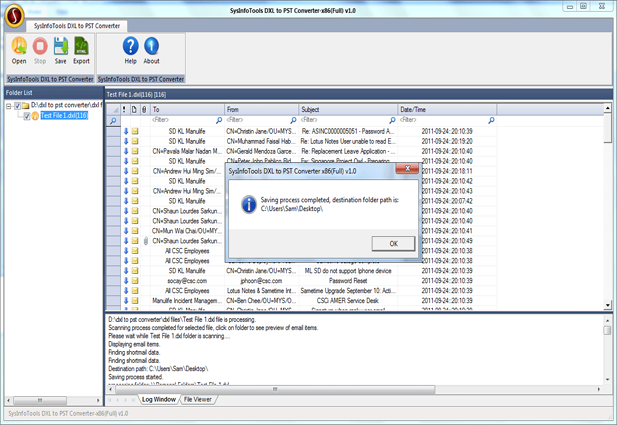Sort by the Subject column header
617x425 pixels.
tap(348, 109)
